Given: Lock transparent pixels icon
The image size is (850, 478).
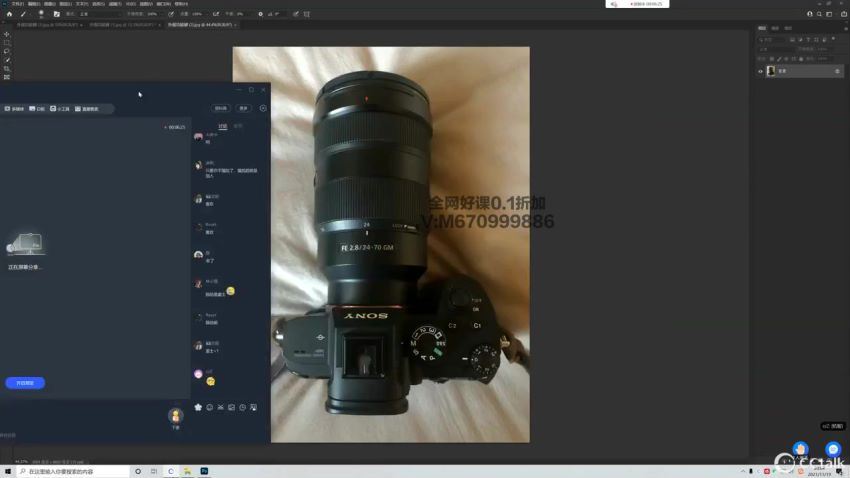Looking at the screenshot, I should click(x=772, y=59).
